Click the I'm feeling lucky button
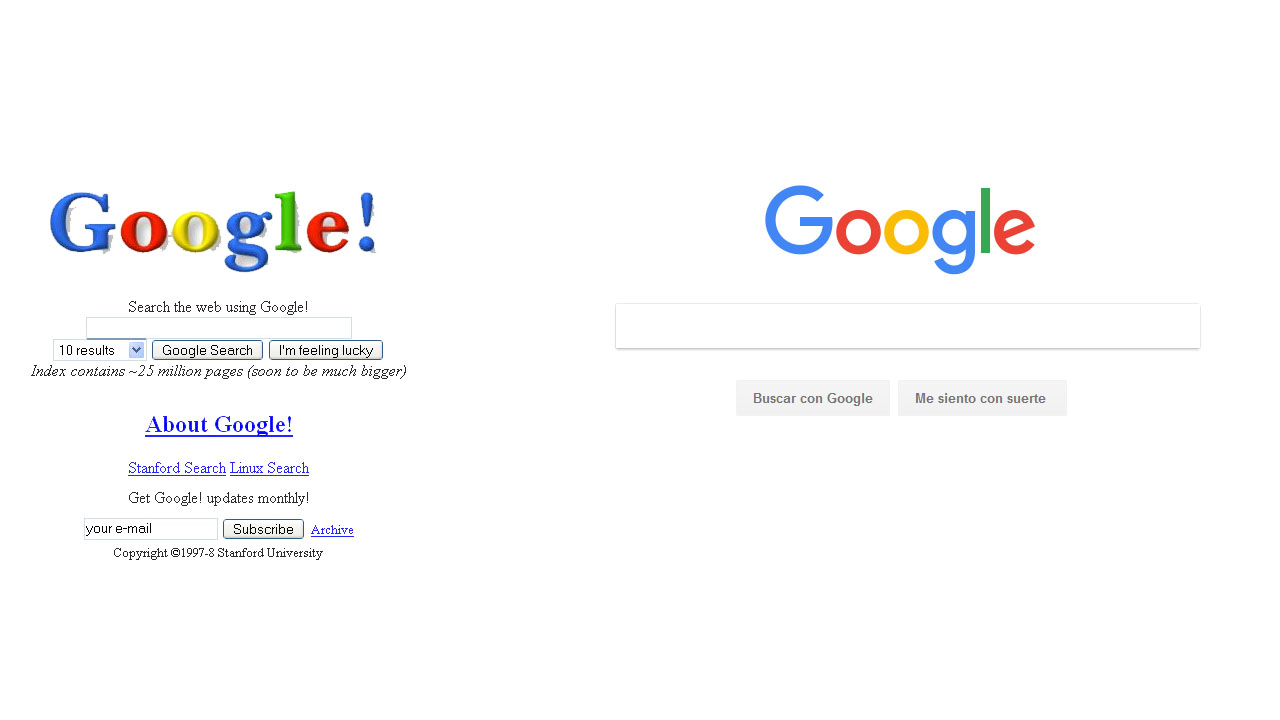Image resolution: width=1280 pixels, height=720 pixels. coord(326,350)
